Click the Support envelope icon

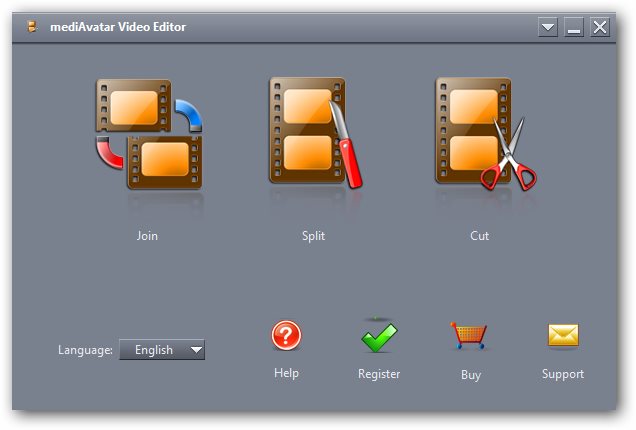click(563, 335)
